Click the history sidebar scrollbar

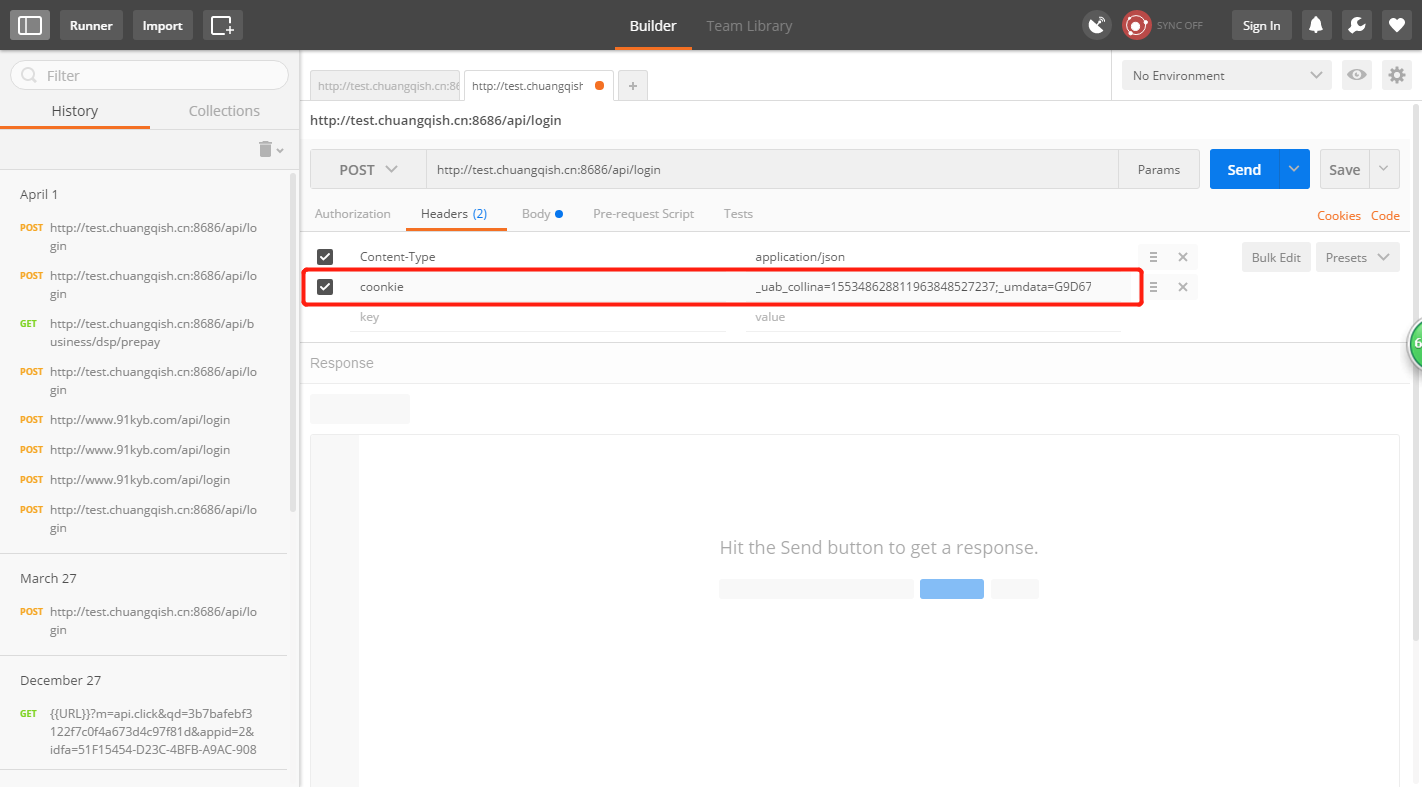point(293,340)
